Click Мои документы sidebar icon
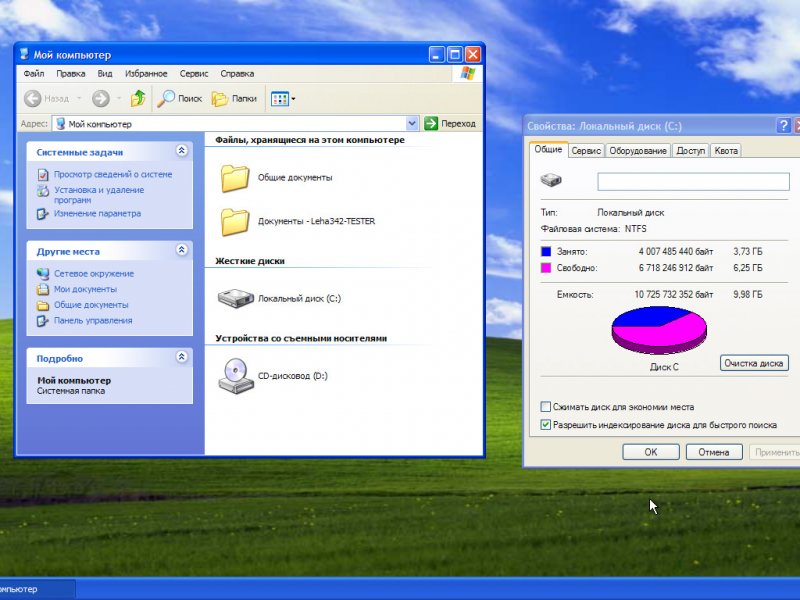 coord(43,289)
